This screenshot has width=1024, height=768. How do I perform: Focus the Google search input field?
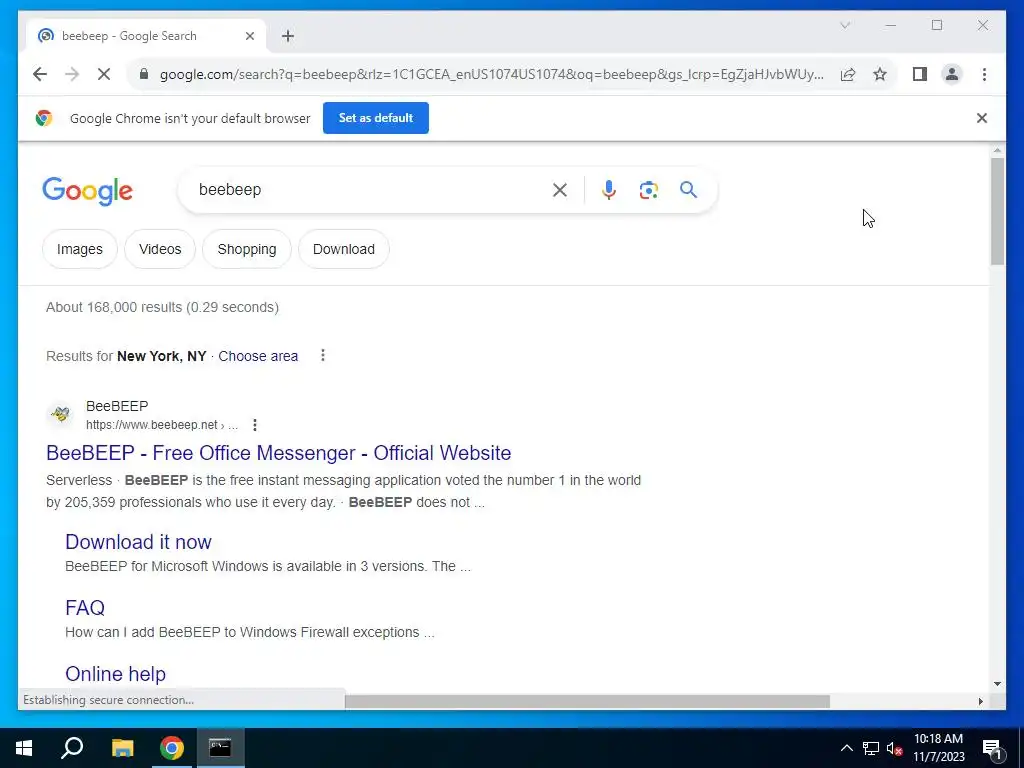(x=372, y=190)
